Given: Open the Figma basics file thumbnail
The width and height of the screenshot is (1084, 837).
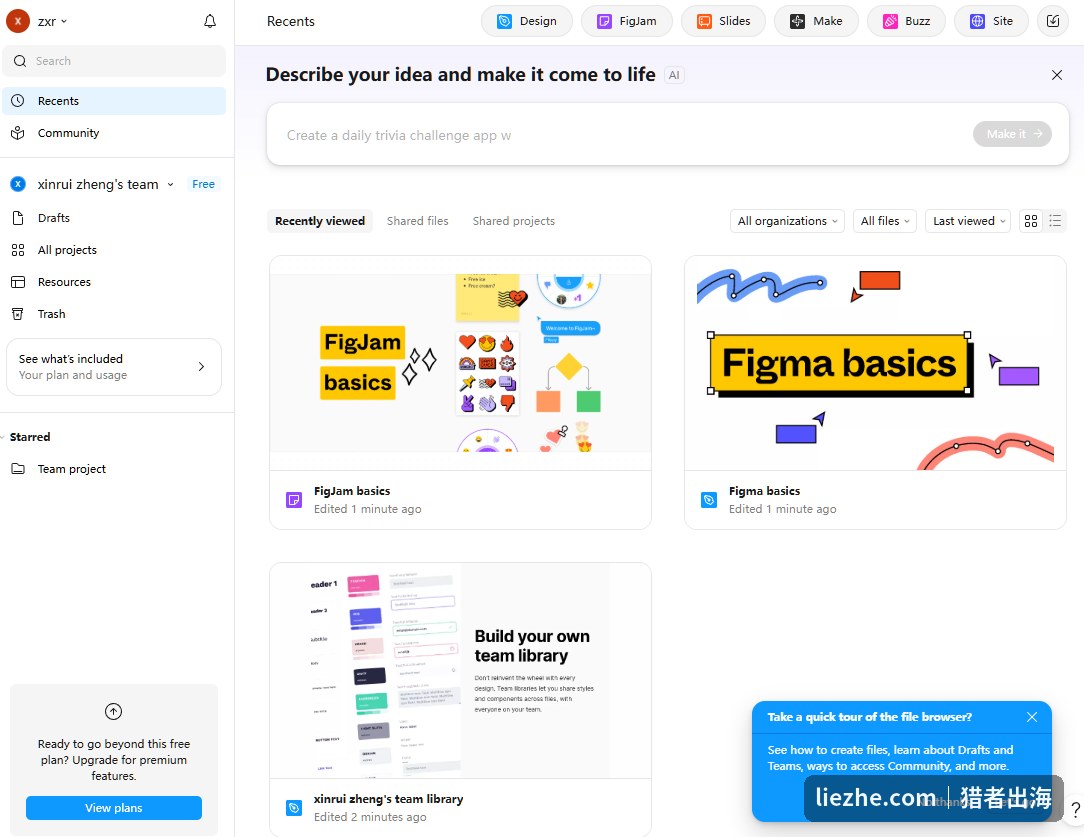Looking at the screenshot, I should coord(875,364).
